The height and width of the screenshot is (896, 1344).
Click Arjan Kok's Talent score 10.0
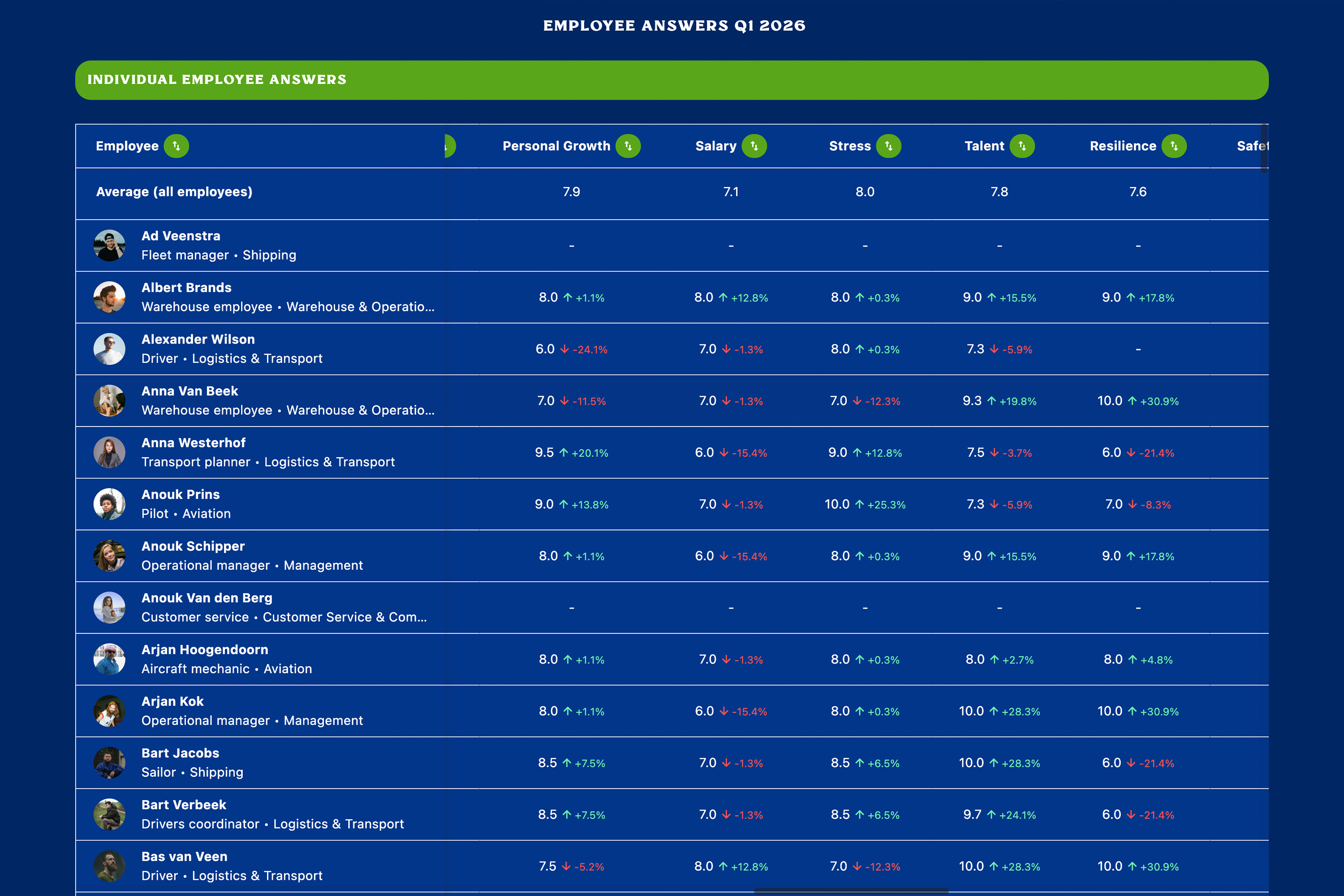[x=971, y=711]
